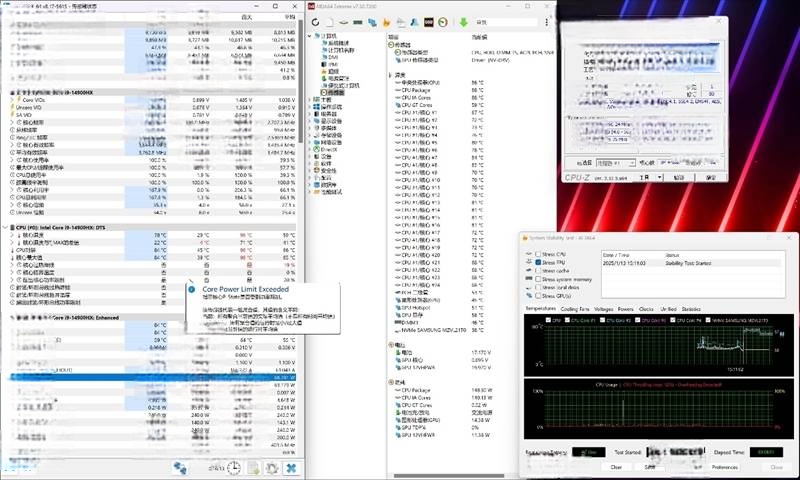Image resolution: width=800 pixels, height=480 pixels.
Task: Click the AIDA64 green download arrow icon
Action: tap(463, 22)
